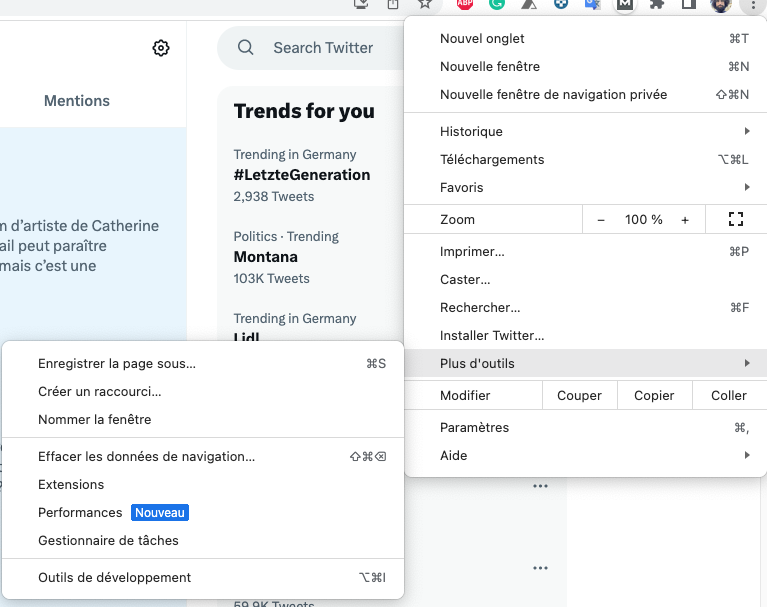Choose Créer un raccourci…

[203, 391]
